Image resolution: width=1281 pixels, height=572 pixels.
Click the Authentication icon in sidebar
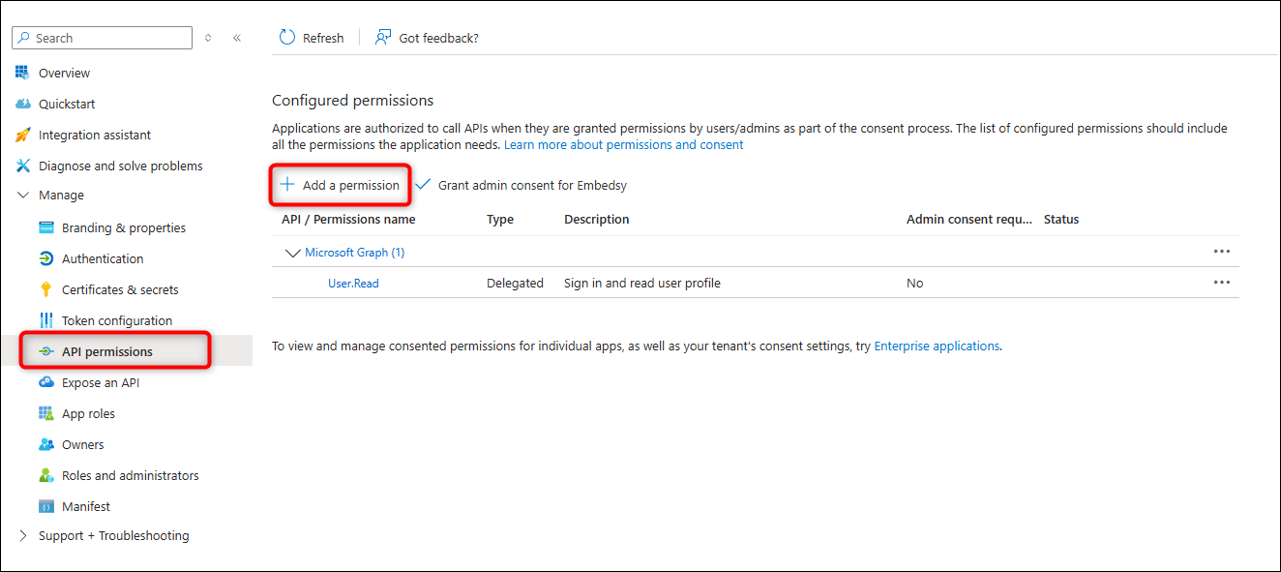point(46,259)
